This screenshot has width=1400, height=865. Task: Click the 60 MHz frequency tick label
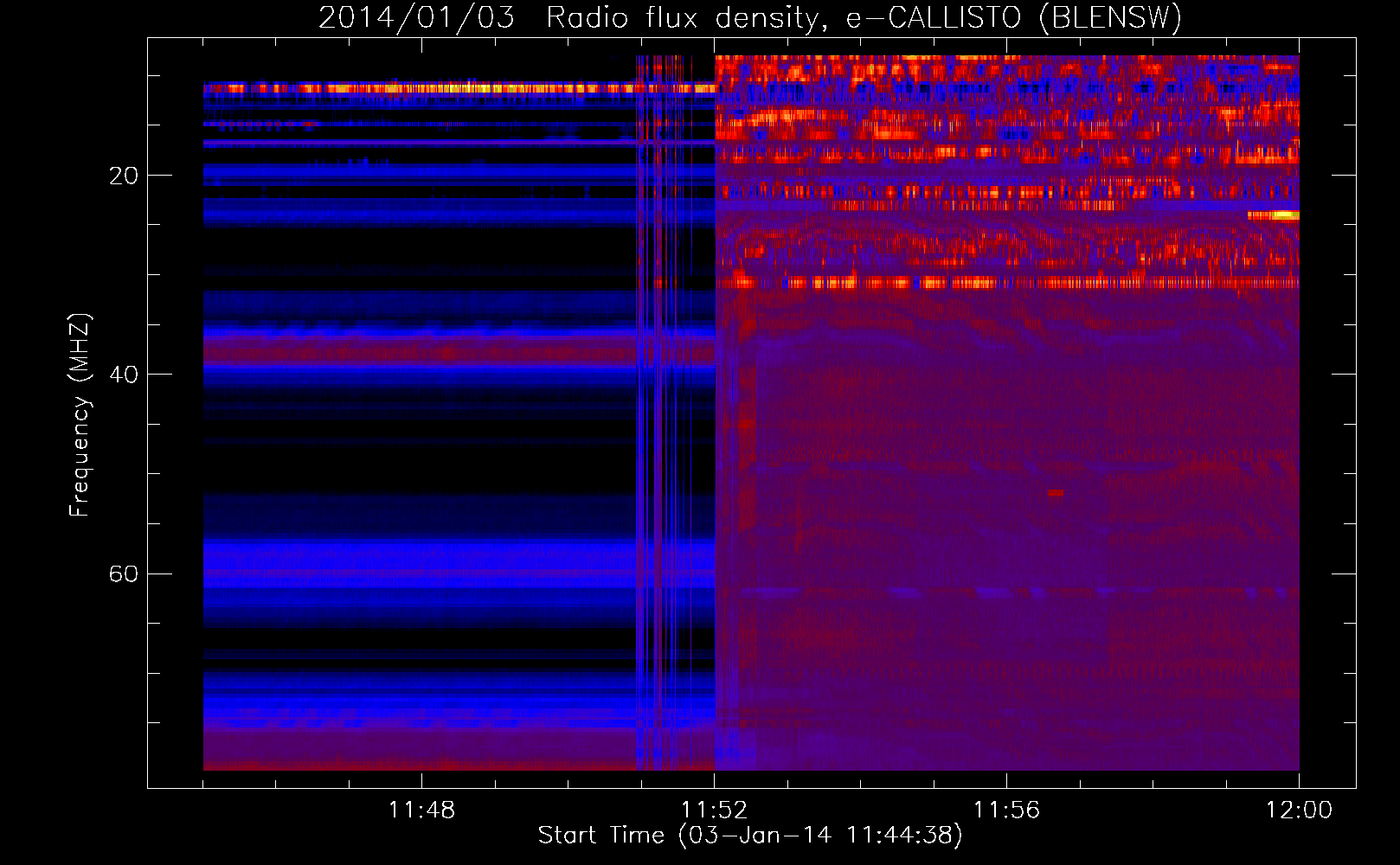(124, 573)
